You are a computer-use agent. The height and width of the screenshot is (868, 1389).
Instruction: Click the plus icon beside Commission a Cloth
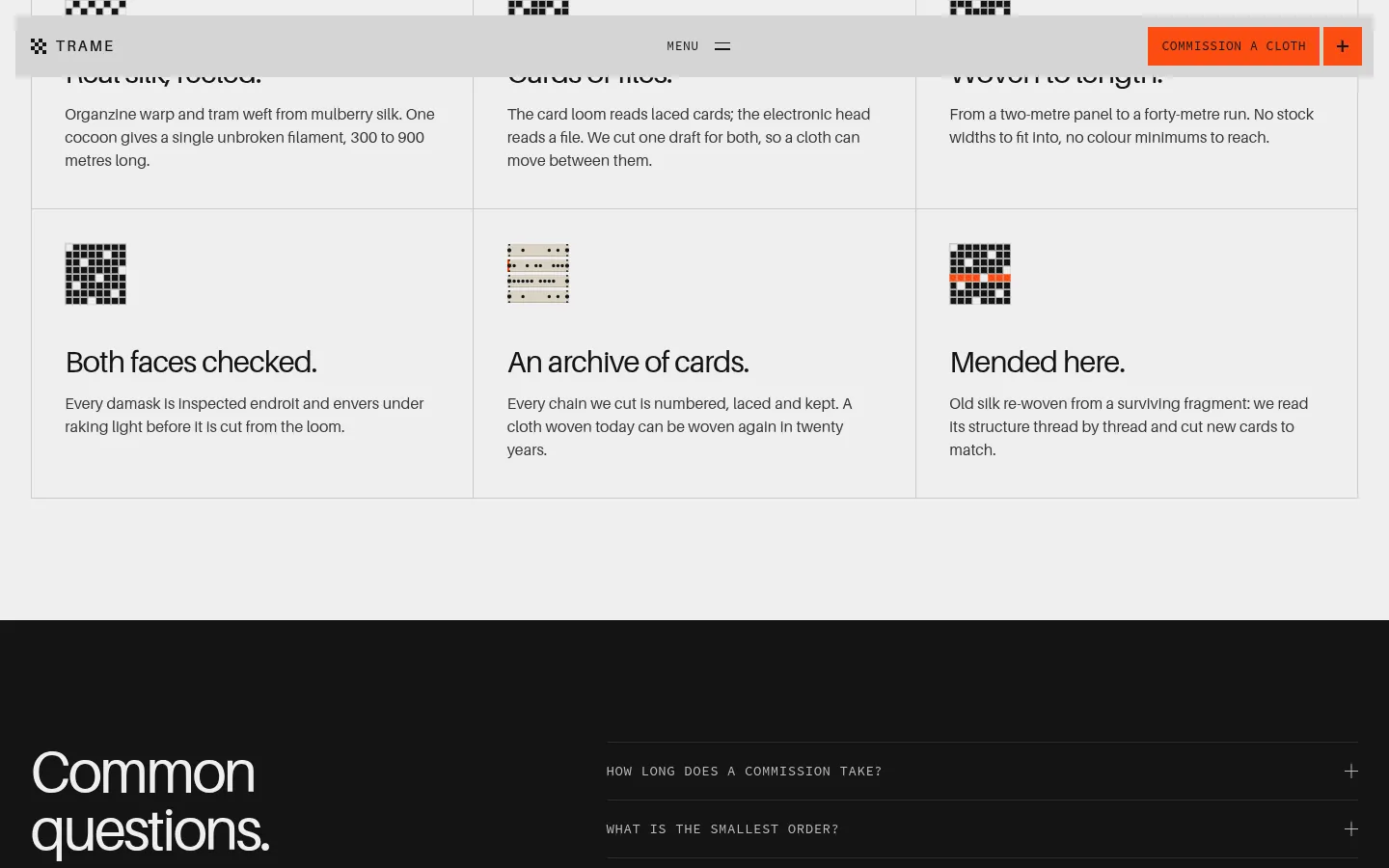[x=1343, y=46]
